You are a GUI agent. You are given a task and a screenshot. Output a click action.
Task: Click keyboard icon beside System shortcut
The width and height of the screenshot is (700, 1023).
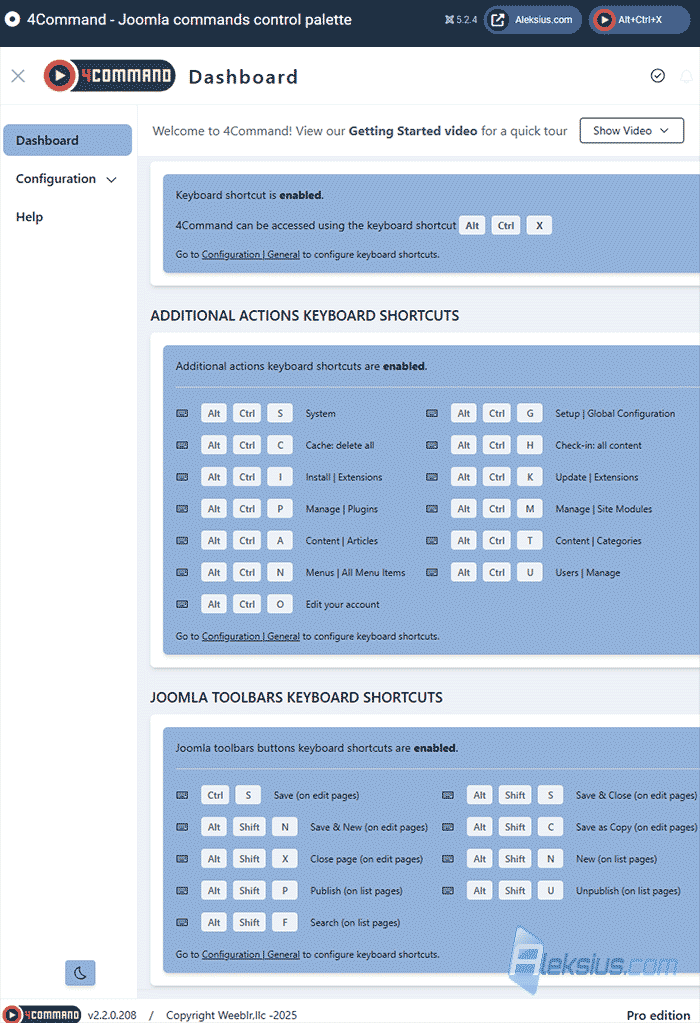[x=183, y=414]
